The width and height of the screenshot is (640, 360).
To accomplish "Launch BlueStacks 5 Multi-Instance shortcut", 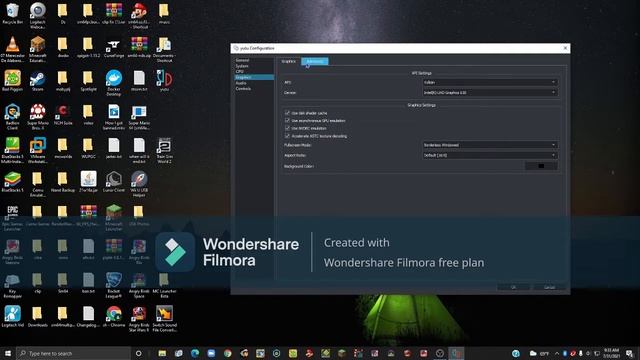I will tap(12, 150).
